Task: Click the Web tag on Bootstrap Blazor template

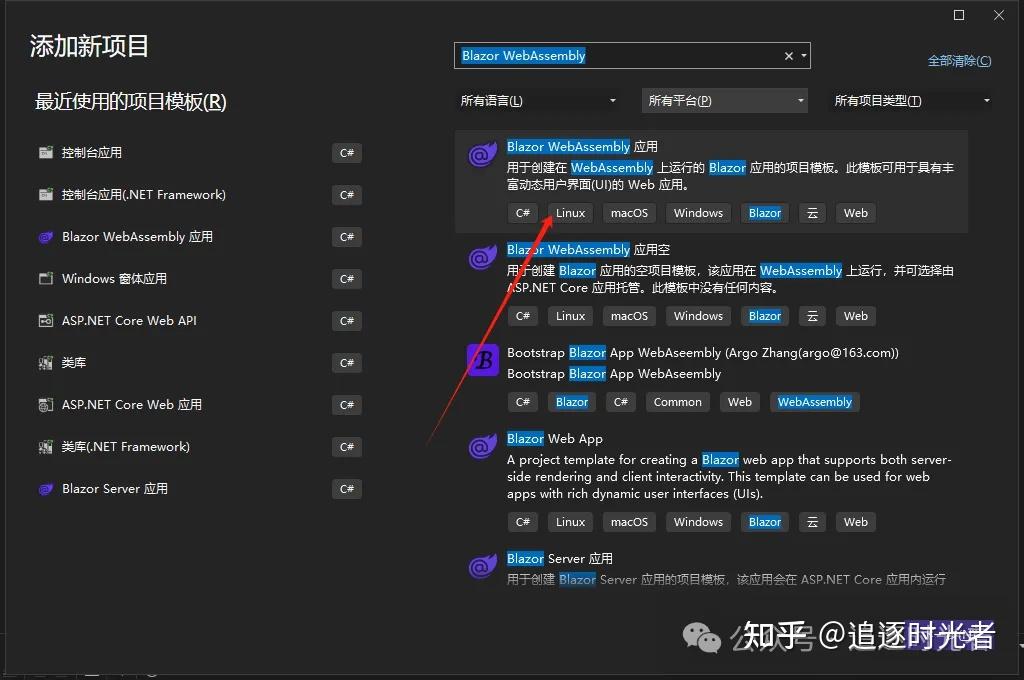Action: pos(739,402)
